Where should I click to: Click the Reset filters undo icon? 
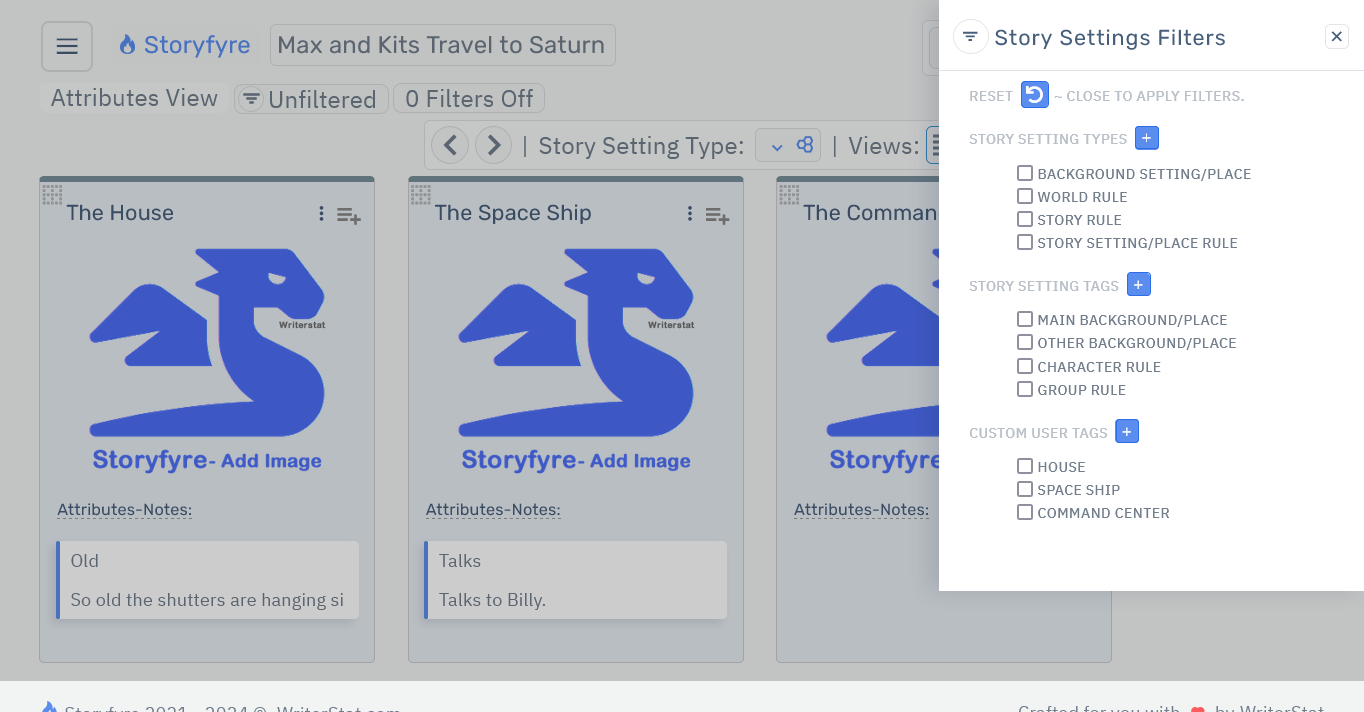coord(1035,95)
